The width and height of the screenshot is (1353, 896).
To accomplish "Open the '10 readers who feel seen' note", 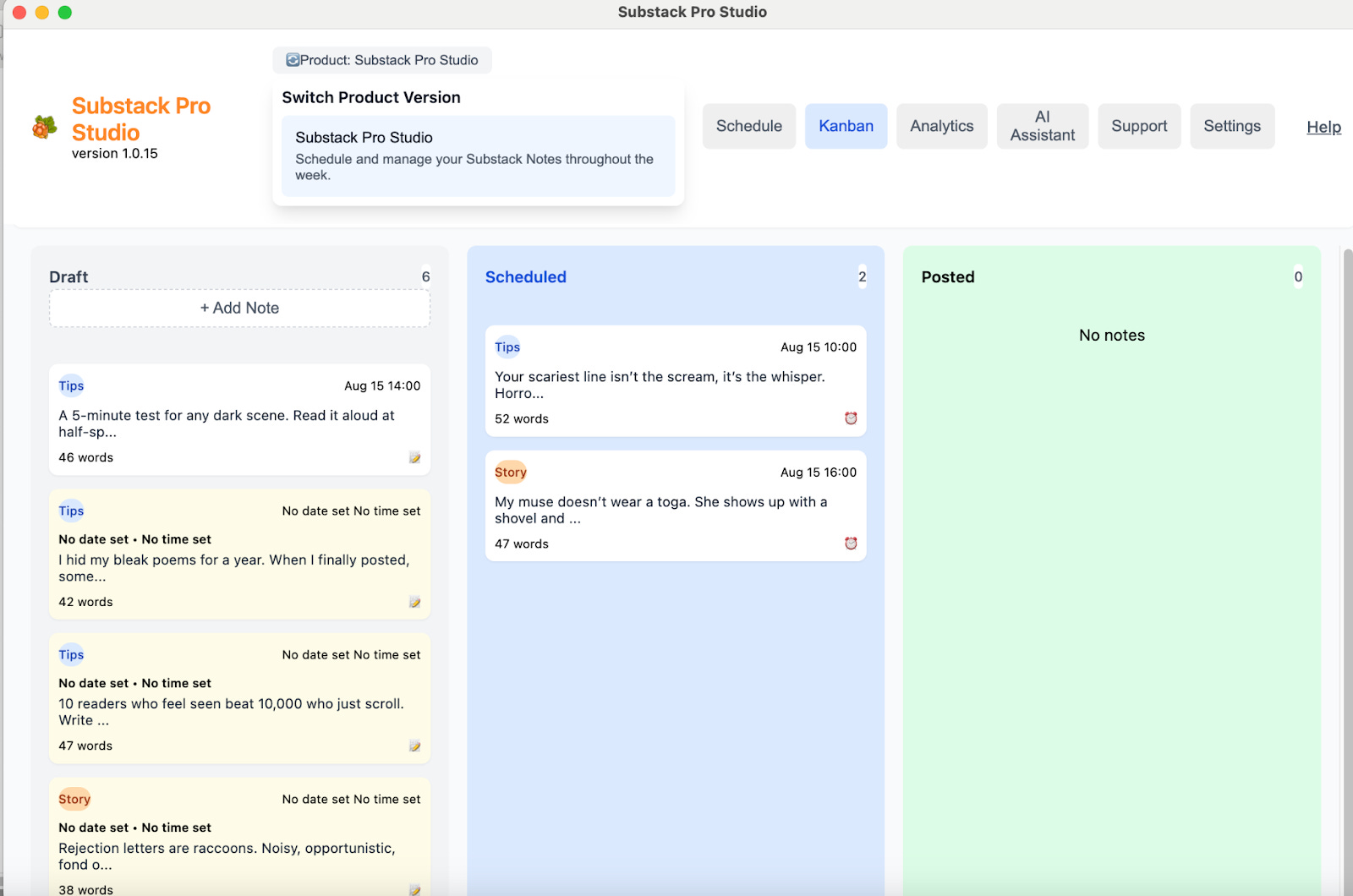I will coord(239,698).
